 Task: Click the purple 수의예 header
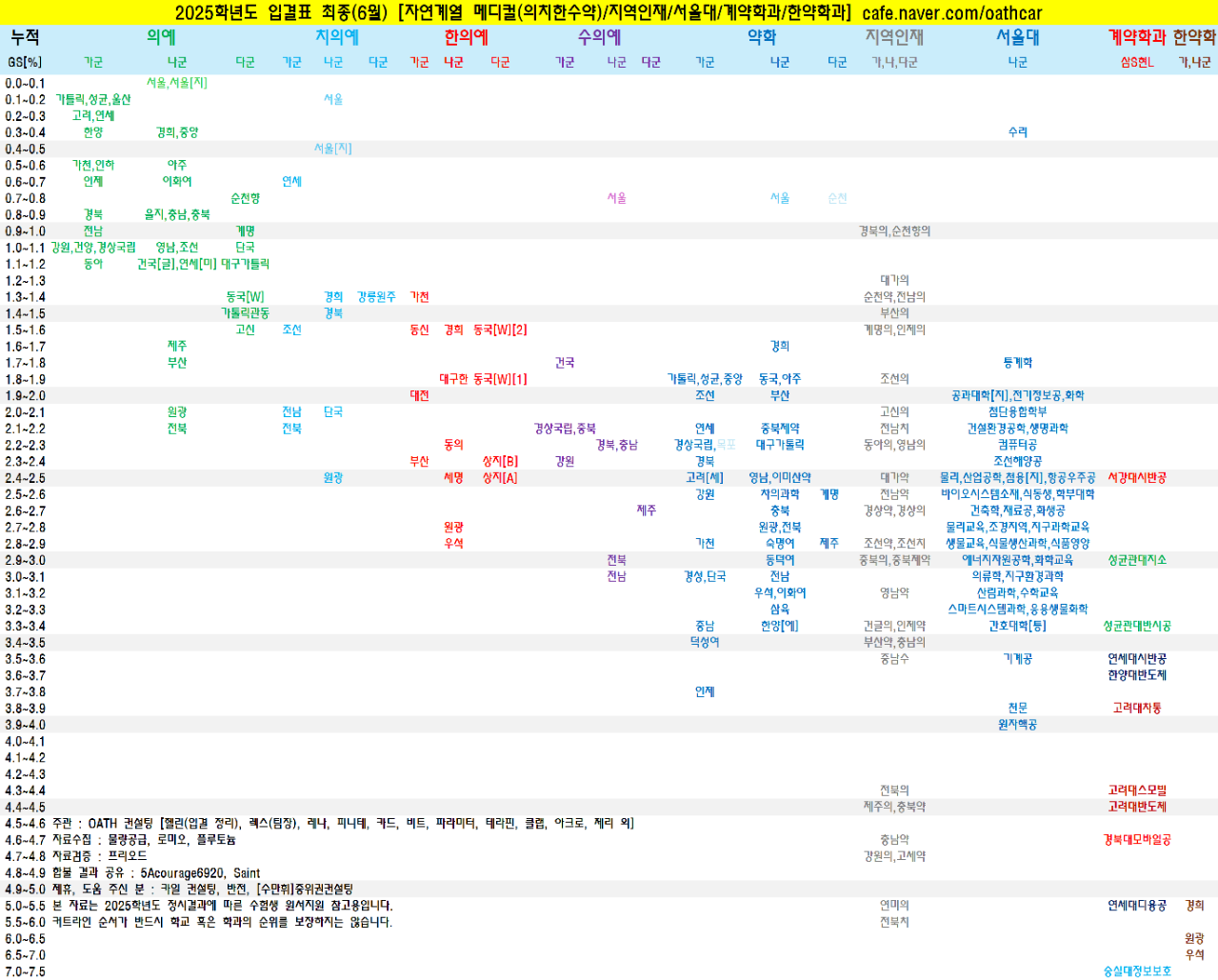599,37
